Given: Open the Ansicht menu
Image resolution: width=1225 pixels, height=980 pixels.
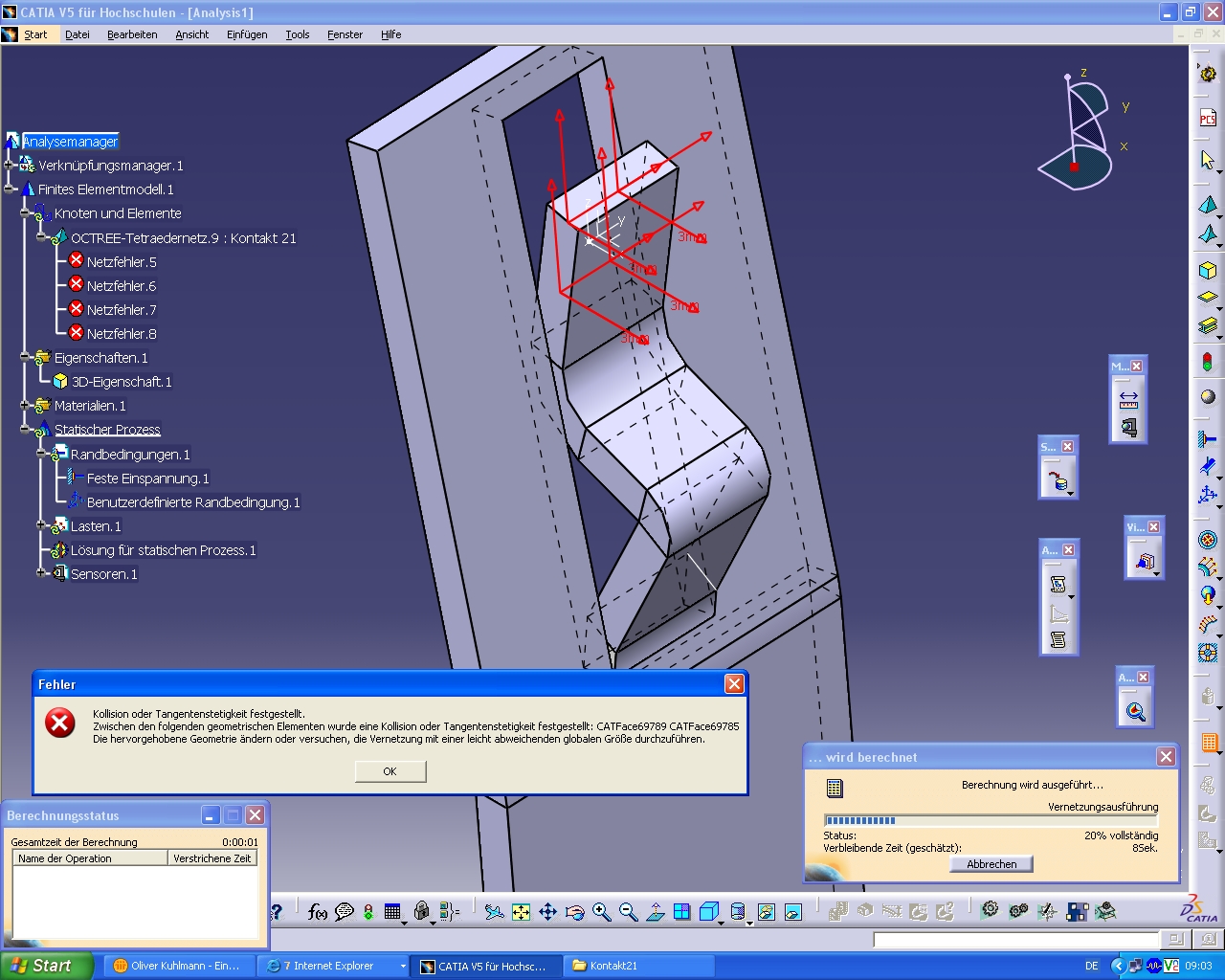Looking at the screenshot, I should click(x=191, y=34).
